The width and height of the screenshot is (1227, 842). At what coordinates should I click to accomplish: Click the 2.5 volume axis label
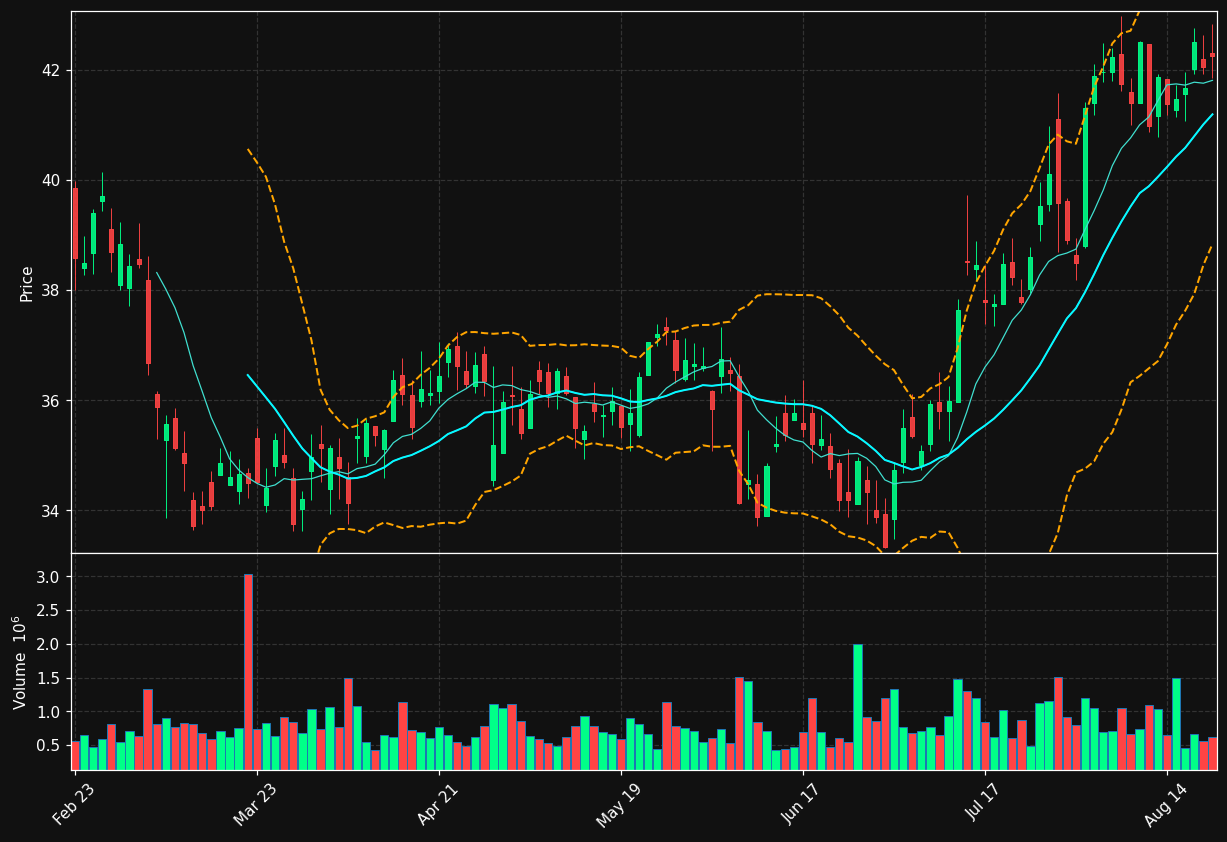(x=50, y=611)
